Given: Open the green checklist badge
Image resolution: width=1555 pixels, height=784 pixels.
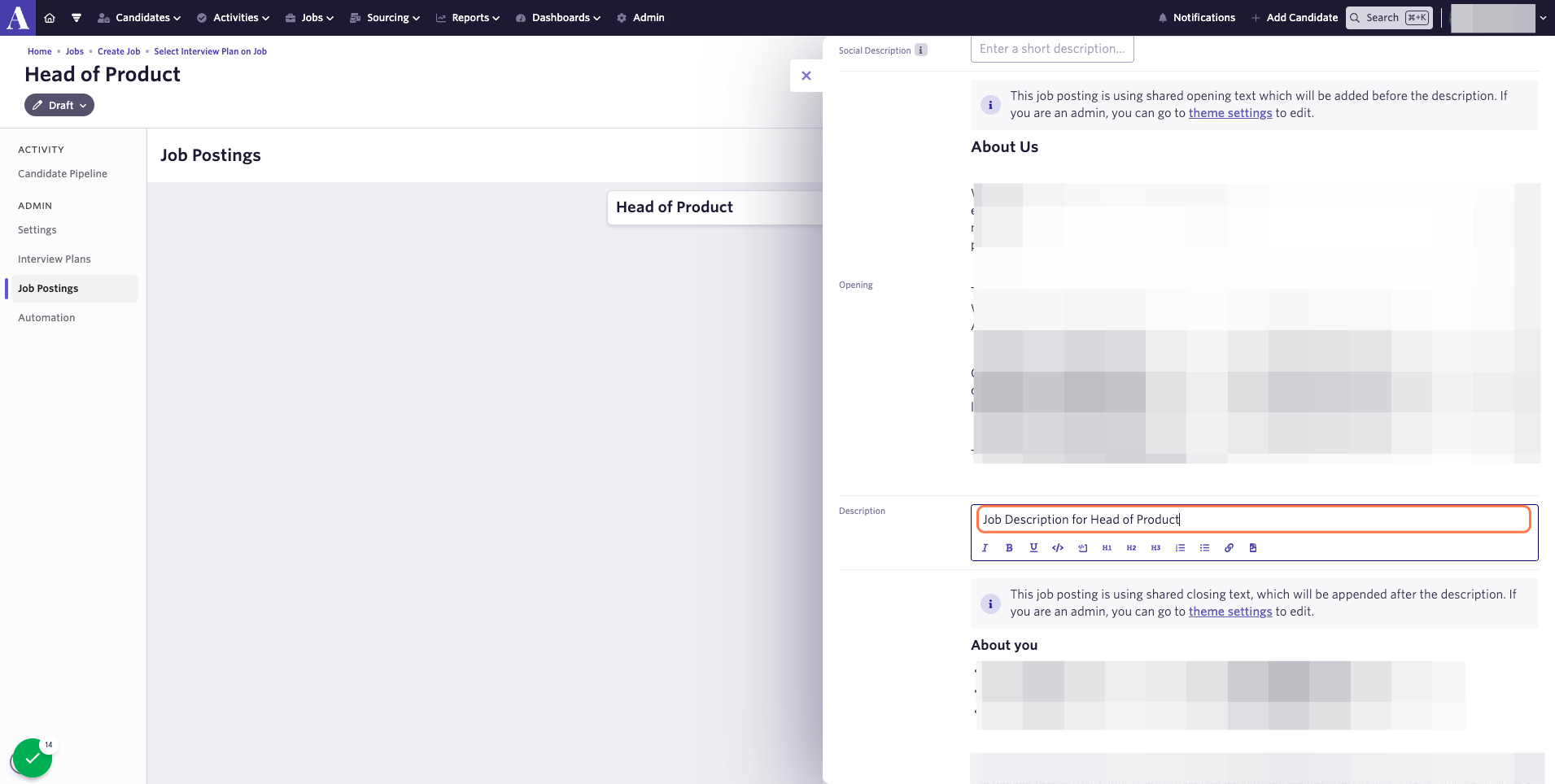Looking at the screenshot, I should pos(33,758).
